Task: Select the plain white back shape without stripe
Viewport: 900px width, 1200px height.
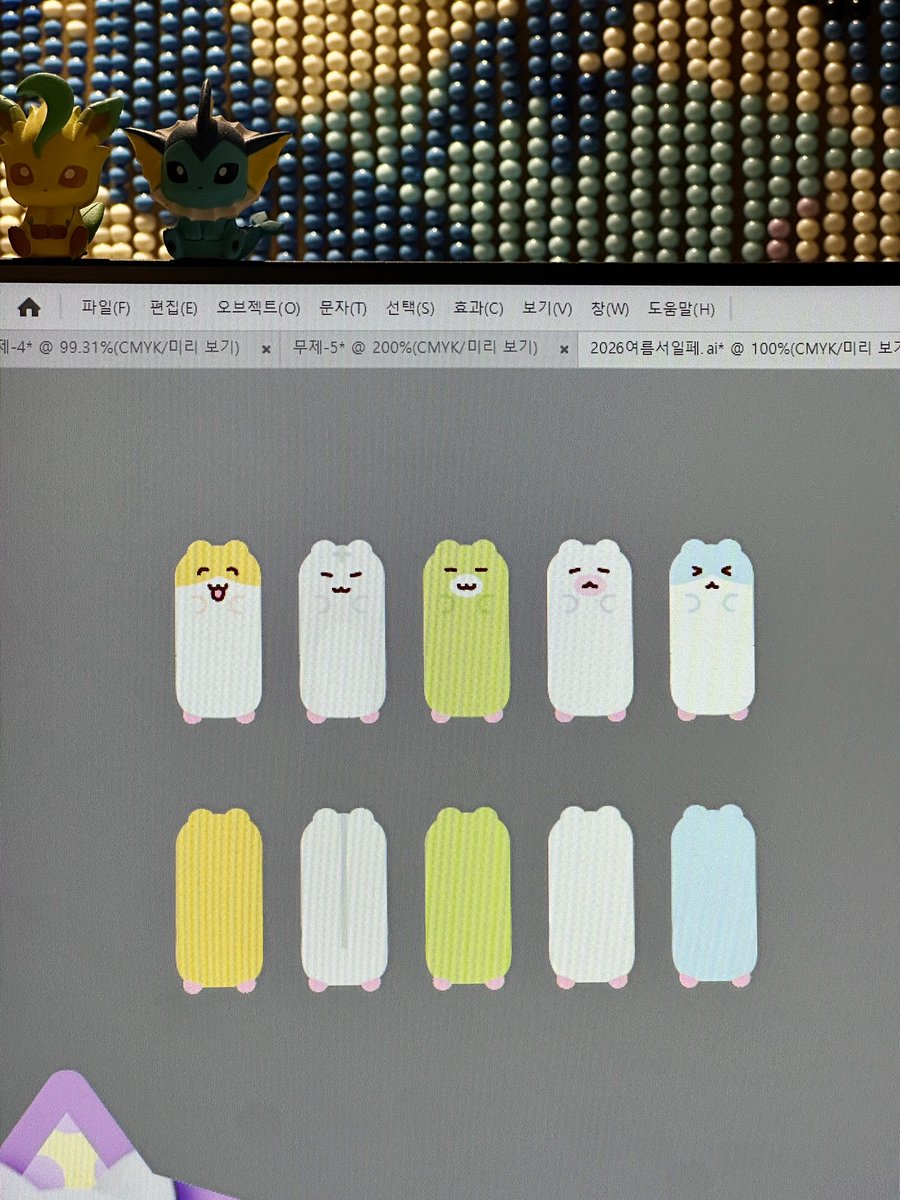Action: 591,898
